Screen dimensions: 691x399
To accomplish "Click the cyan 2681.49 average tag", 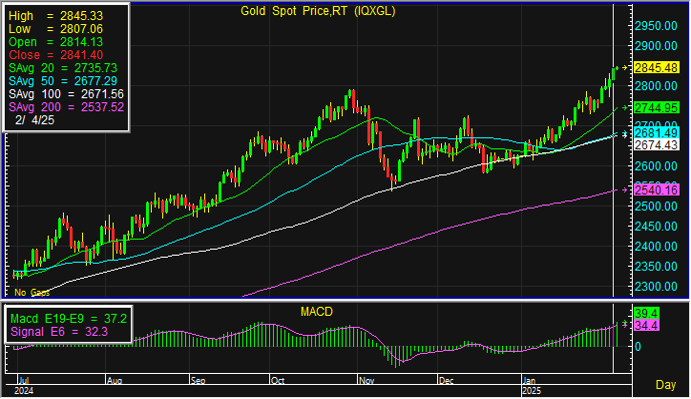I will point(657,133).
